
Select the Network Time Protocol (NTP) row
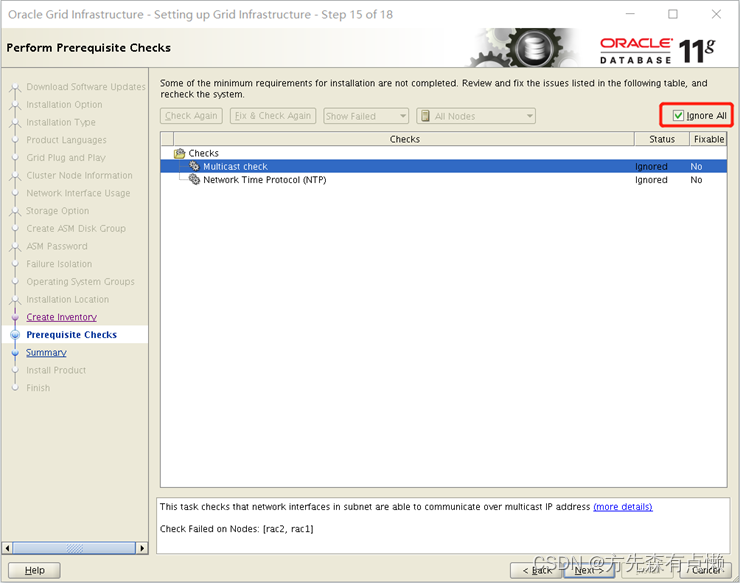click(443, 179)
